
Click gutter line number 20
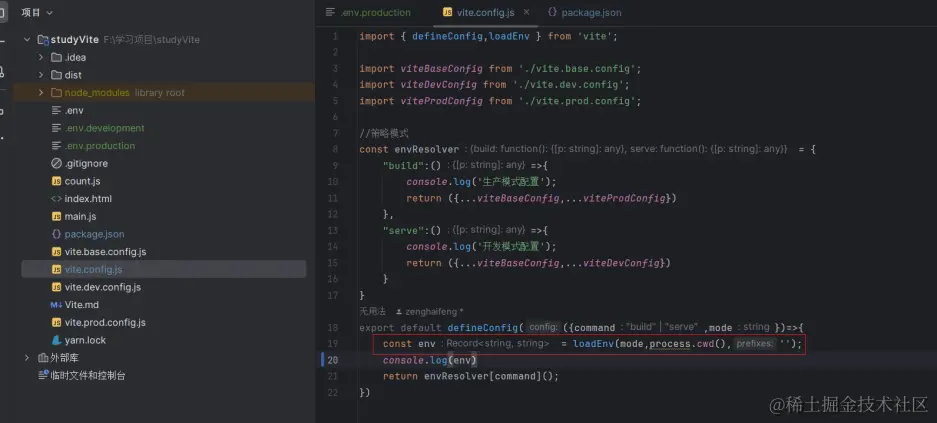[x=332, y=360]
